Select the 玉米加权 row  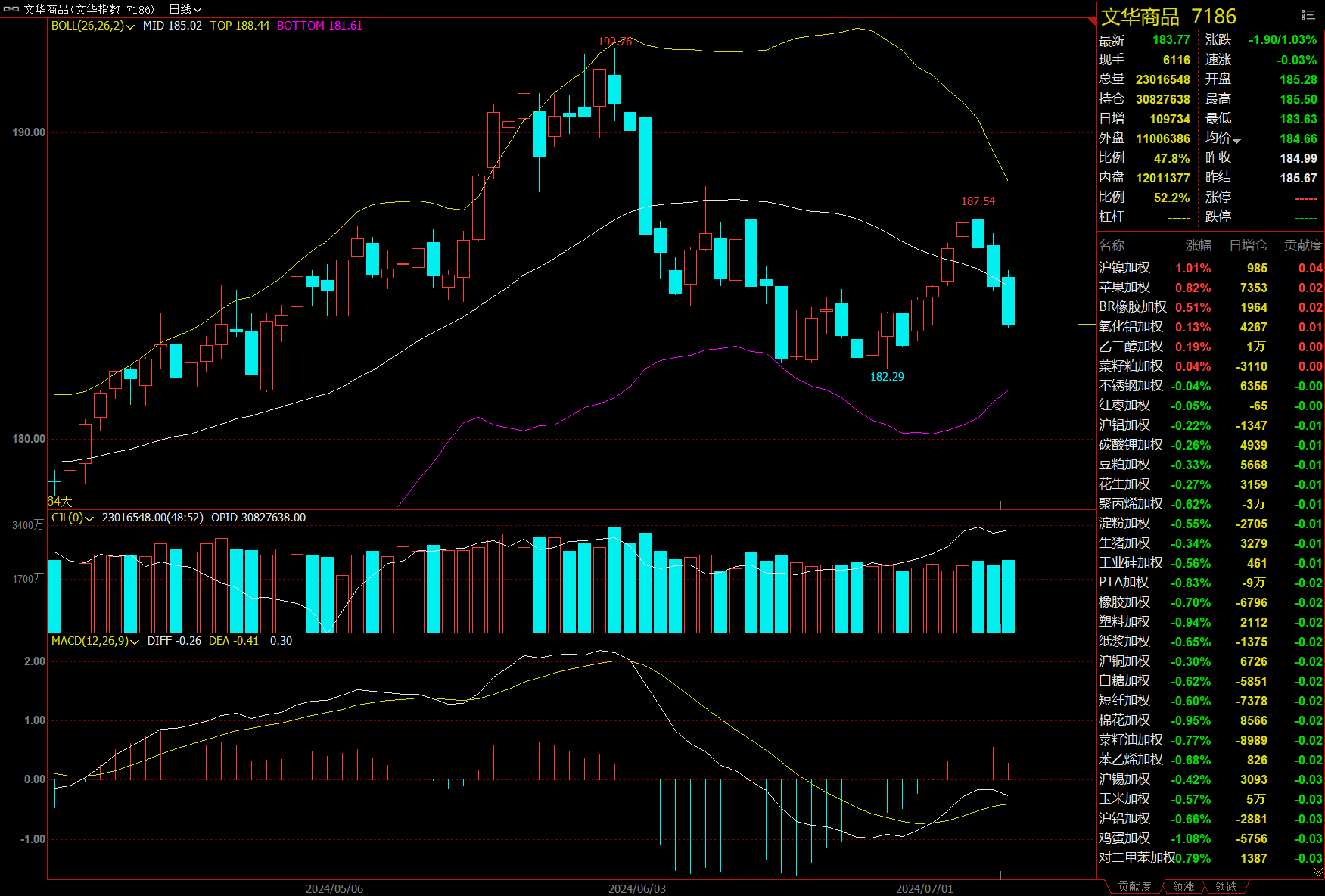point(1211,799)
